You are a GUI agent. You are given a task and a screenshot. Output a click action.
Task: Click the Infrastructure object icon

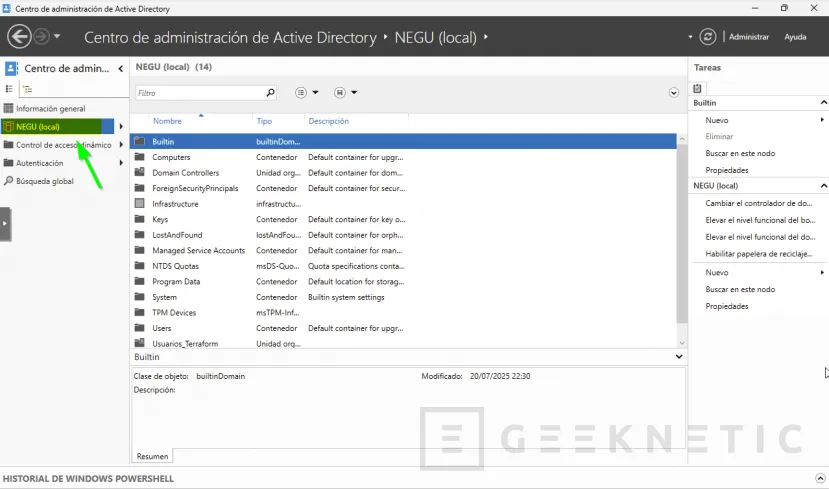click(140, 204)
